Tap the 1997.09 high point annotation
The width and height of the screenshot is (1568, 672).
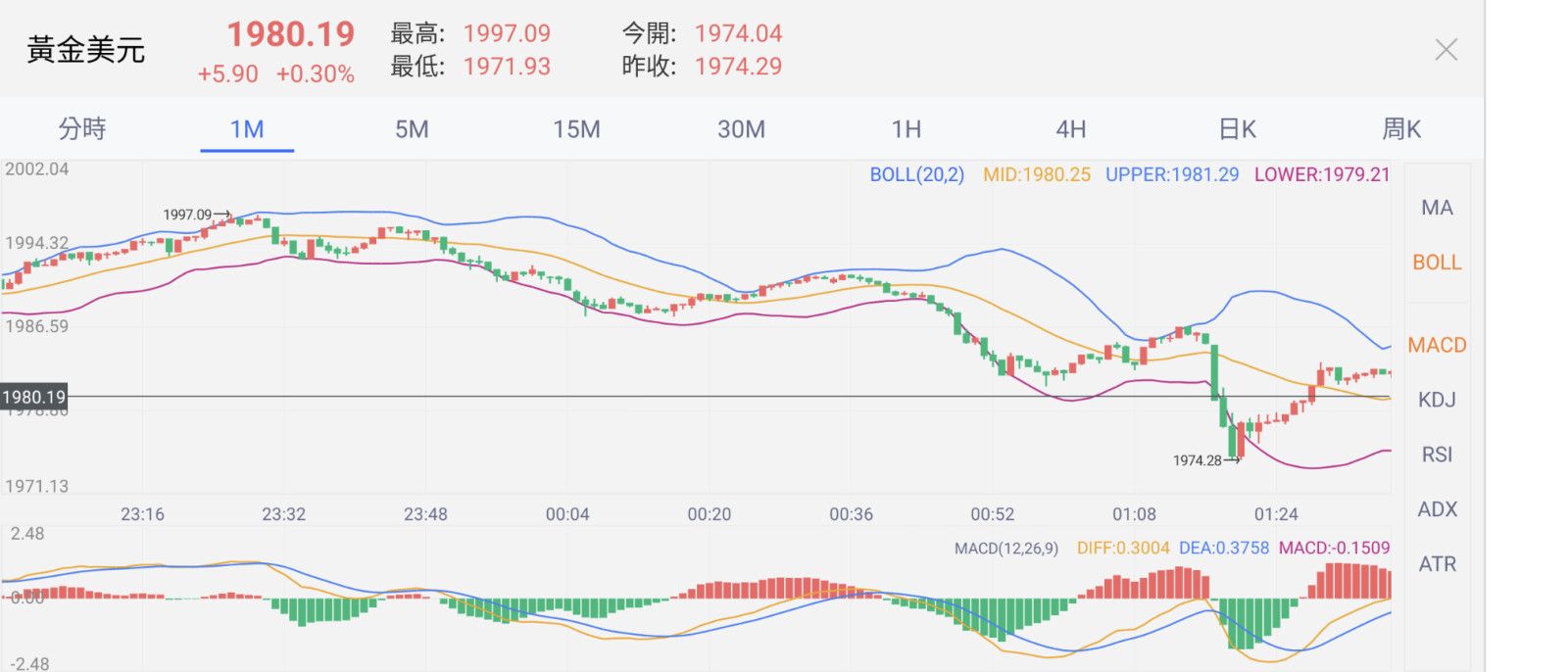(188, 215)
